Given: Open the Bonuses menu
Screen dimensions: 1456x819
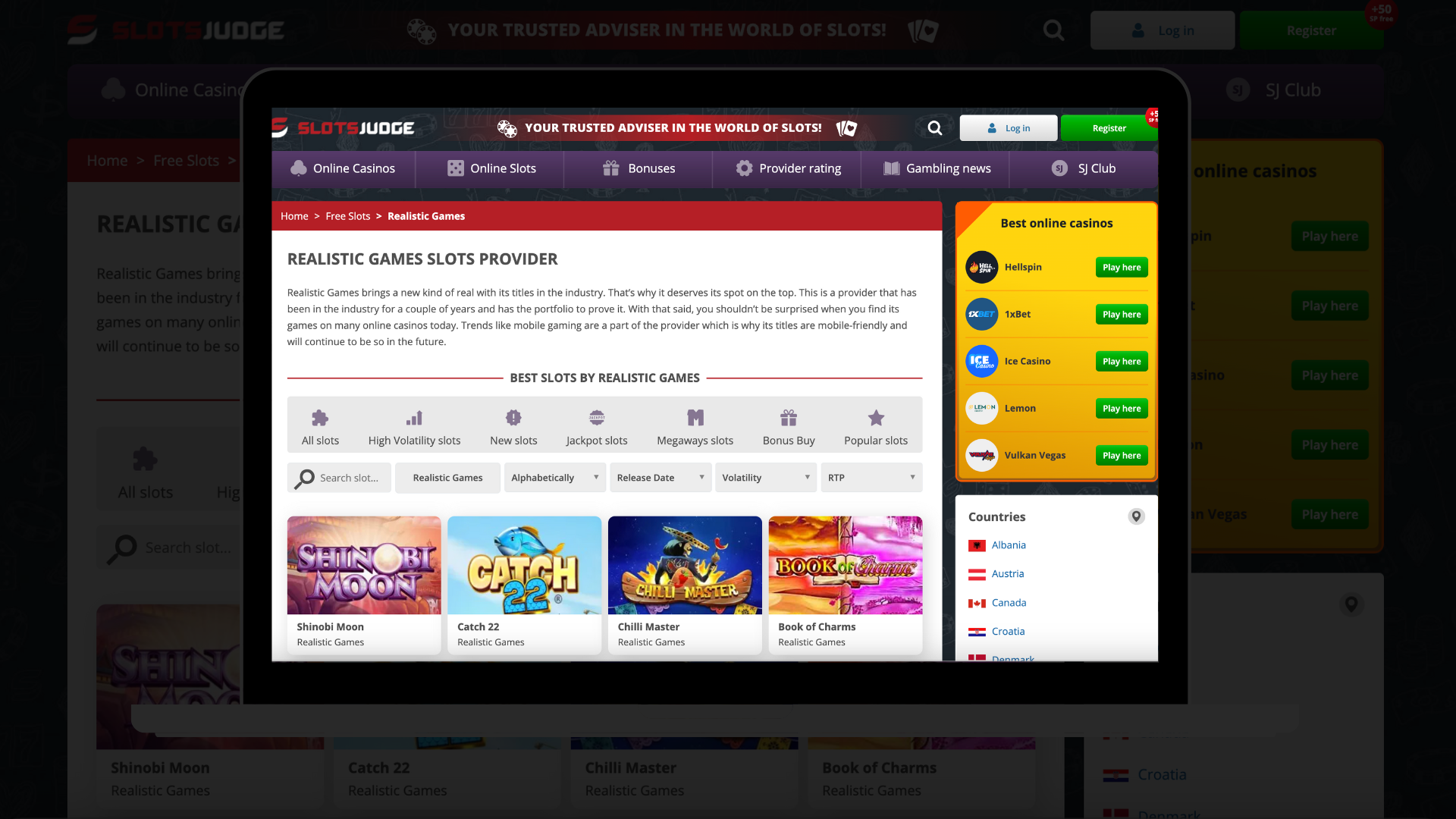Looking at the screenshot, I should (639, 168).
